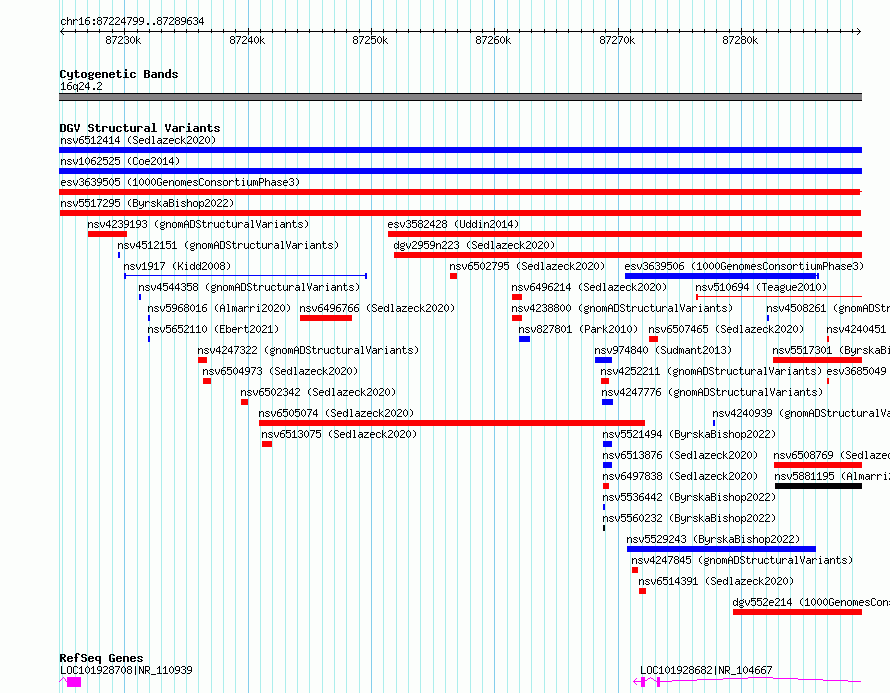Click the nsv6497838 (Sedlazeck2020) label
The width and height of the screenshot is (890, 693).
[680, 476]
